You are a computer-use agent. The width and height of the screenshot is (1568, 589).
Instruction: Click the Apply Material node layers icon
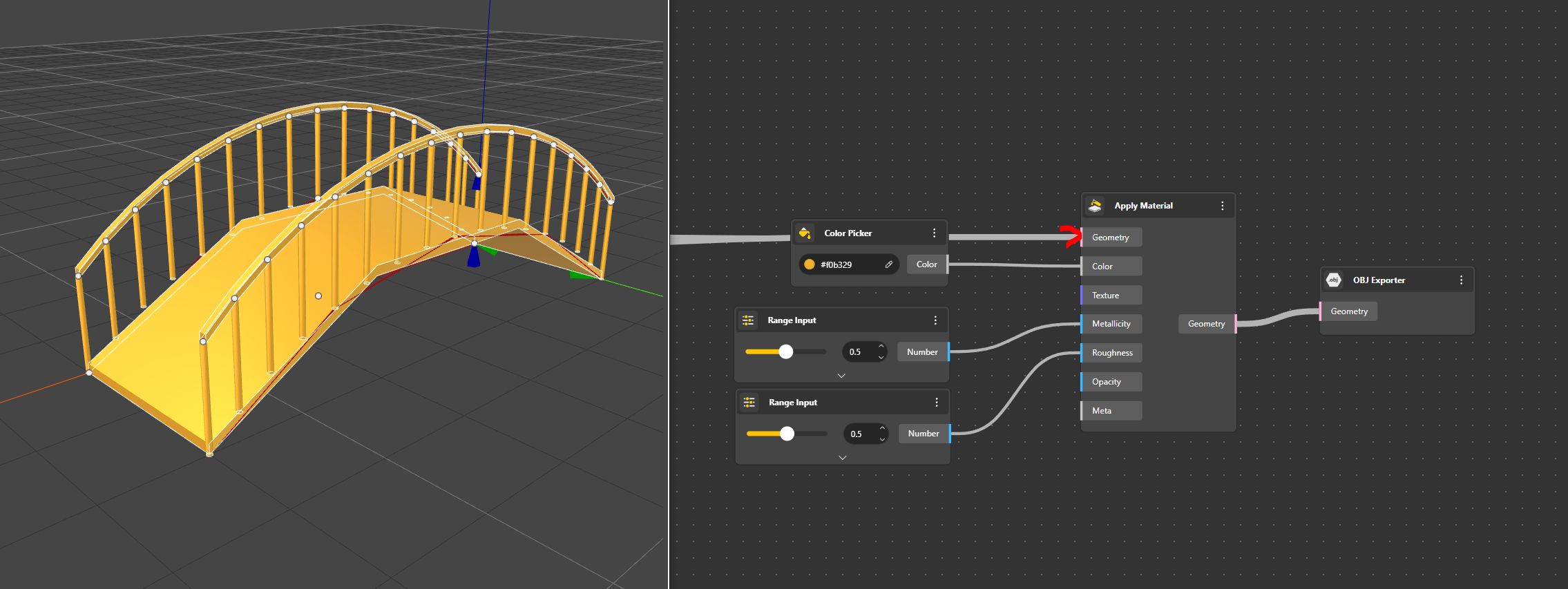click(1095, 206)
